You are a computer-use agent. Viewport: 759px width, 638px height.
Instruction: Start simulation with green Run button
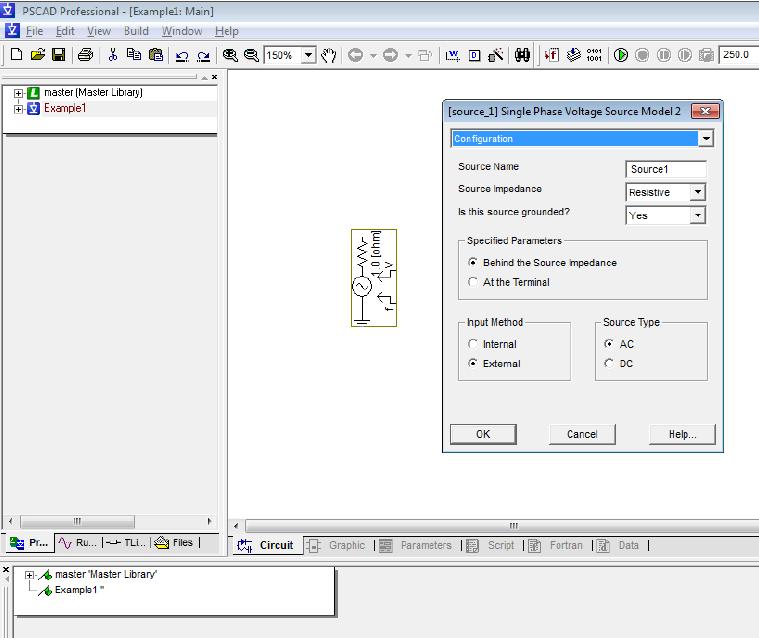coord(621,55)
